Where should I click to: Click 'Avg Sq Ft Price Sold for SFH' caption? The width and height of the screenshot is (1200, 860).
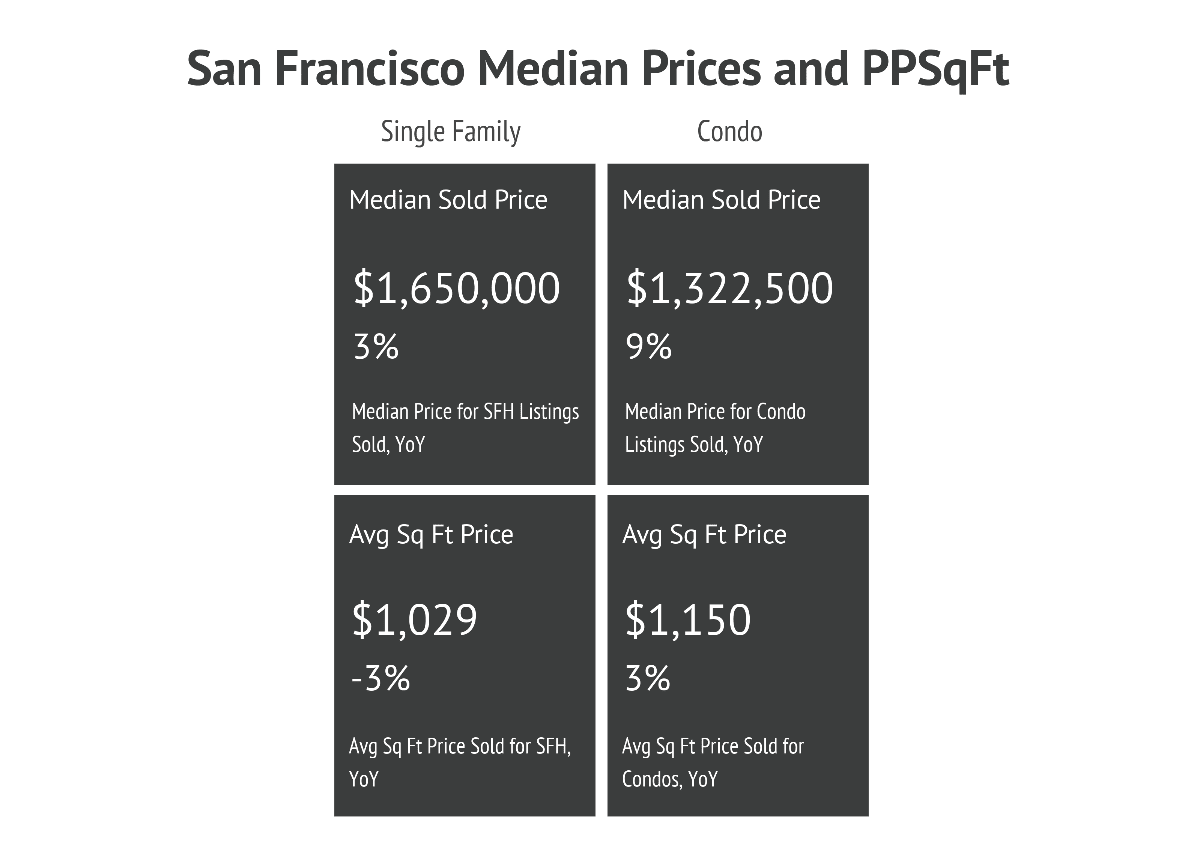460,762
